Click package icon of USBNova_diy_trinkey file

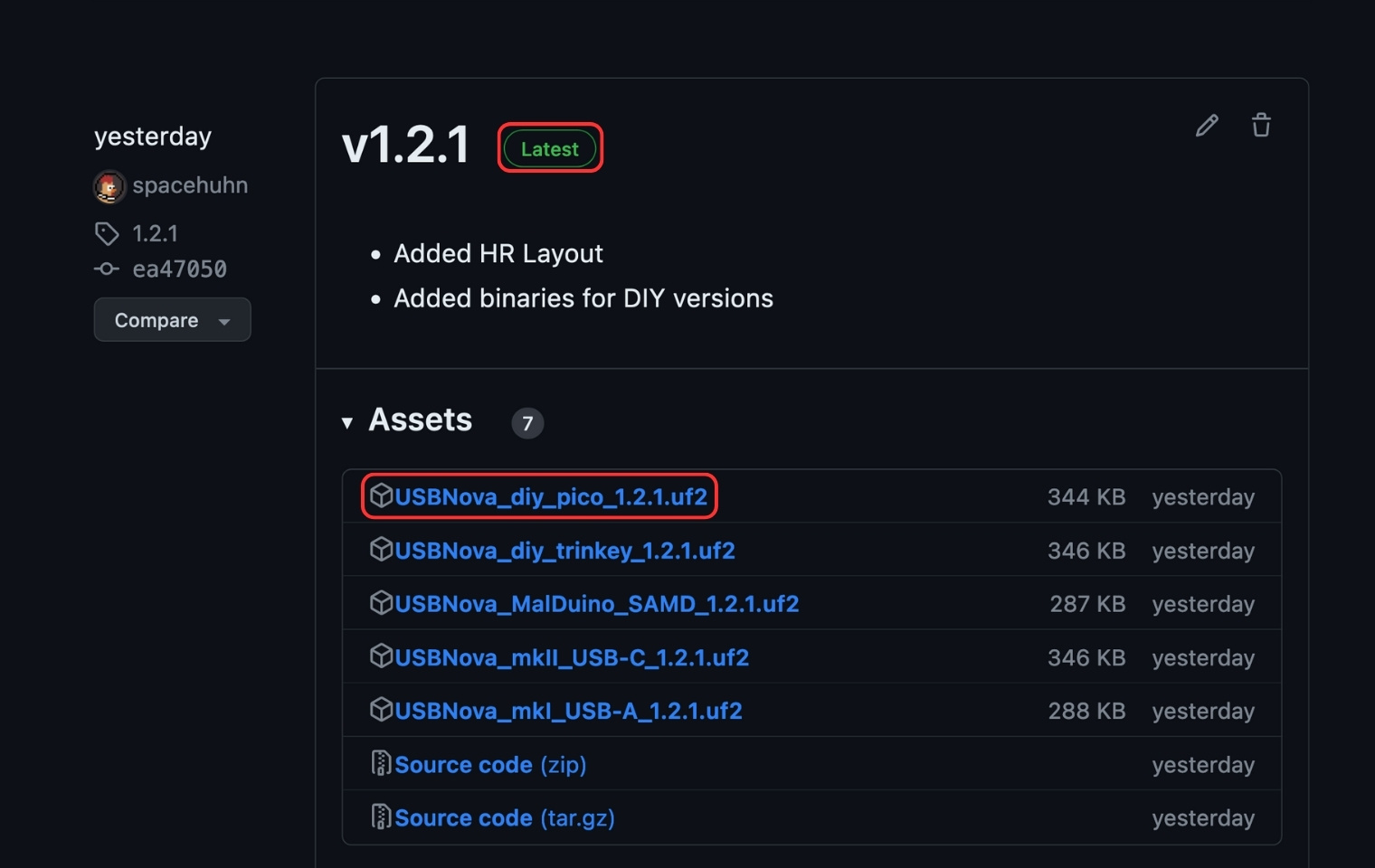click(382, 549)
